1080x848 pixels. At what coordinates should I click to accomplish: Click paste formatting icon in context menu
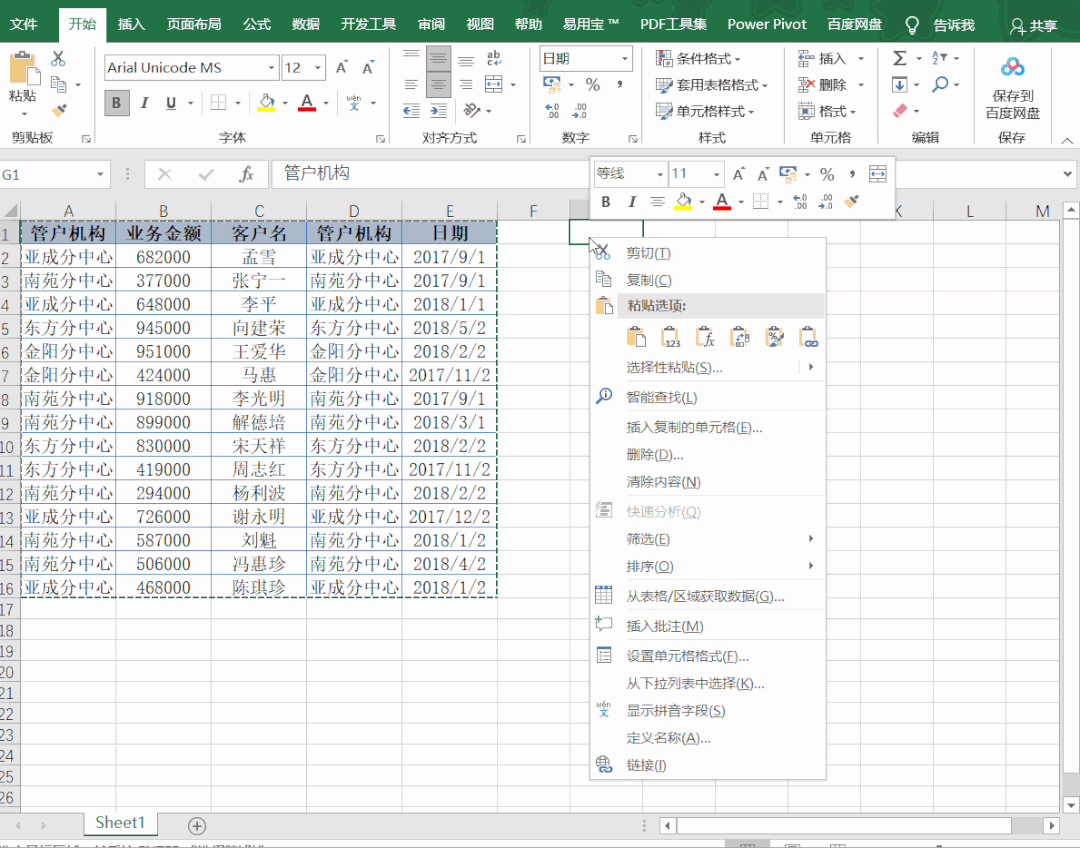click(x=774, y=337)
